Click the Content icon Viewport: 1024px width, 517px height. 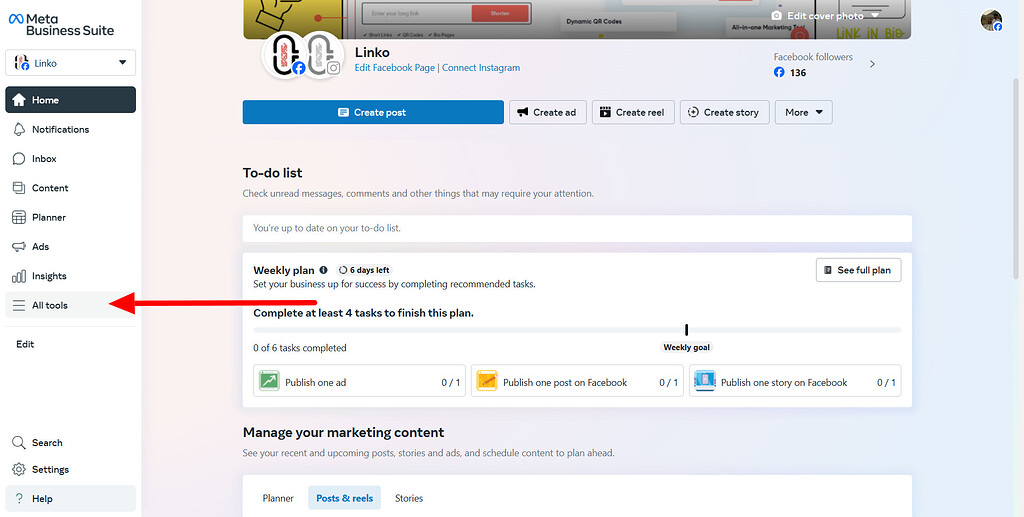coord(19,188)
